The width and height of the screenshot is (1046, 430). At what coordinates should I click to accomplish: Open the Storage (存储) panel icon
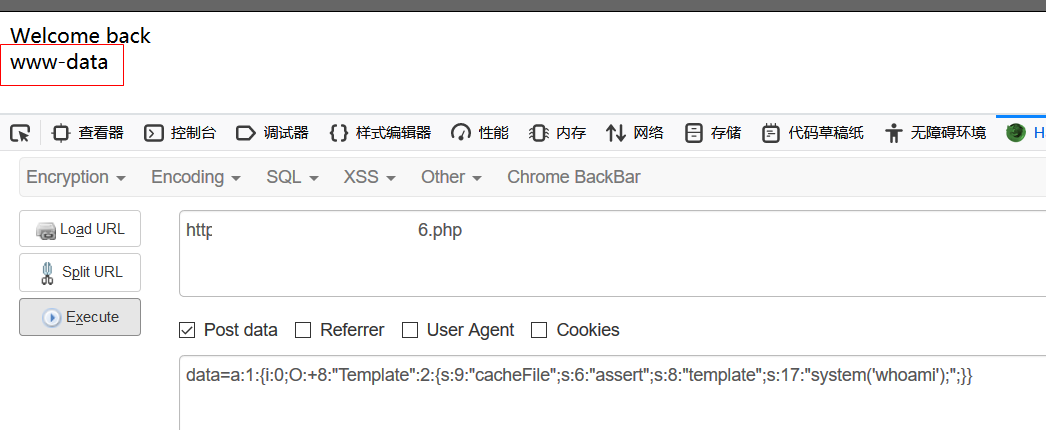(694, 133)
